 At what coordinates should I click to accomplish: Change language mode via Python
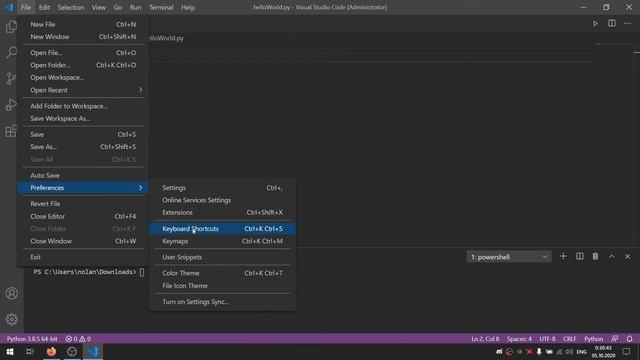pos(593,339)
